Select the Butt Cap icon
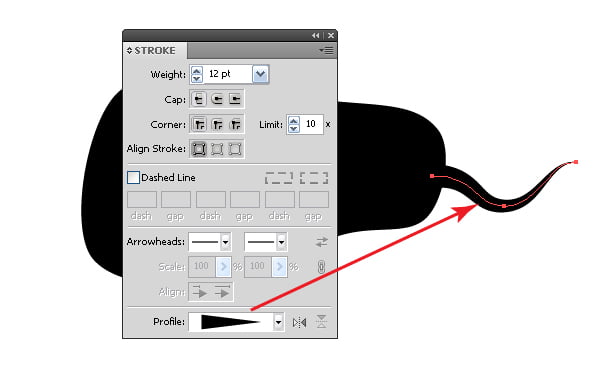This screenshot has height=379, width=600. pyautogui.click(x=199, y=100)
